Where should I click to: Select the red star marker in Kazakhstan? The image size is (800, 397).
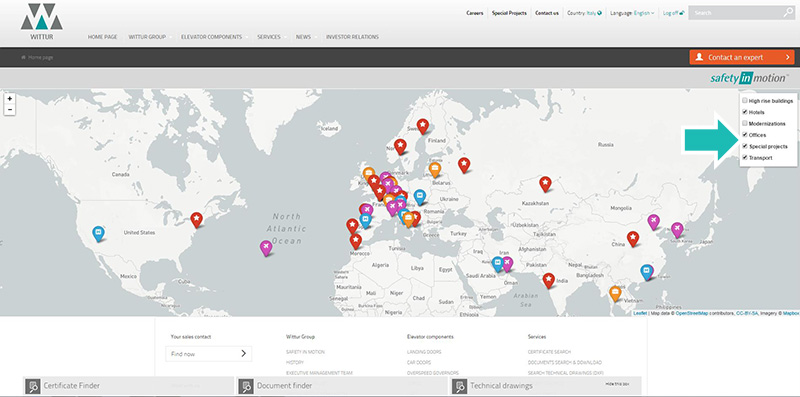(545, 184)
